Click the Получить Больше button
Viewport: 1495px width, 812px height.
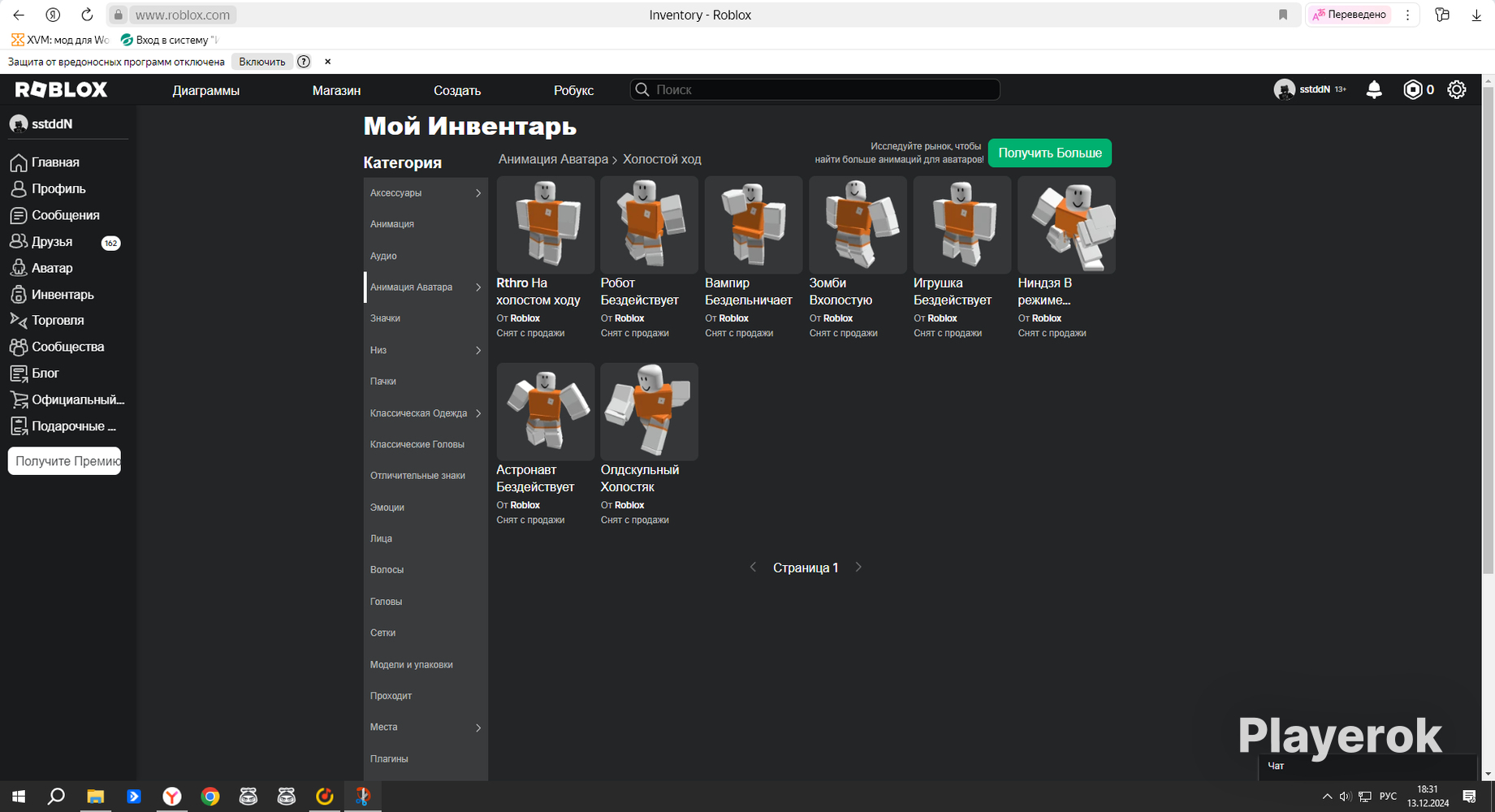(1050, 153)
